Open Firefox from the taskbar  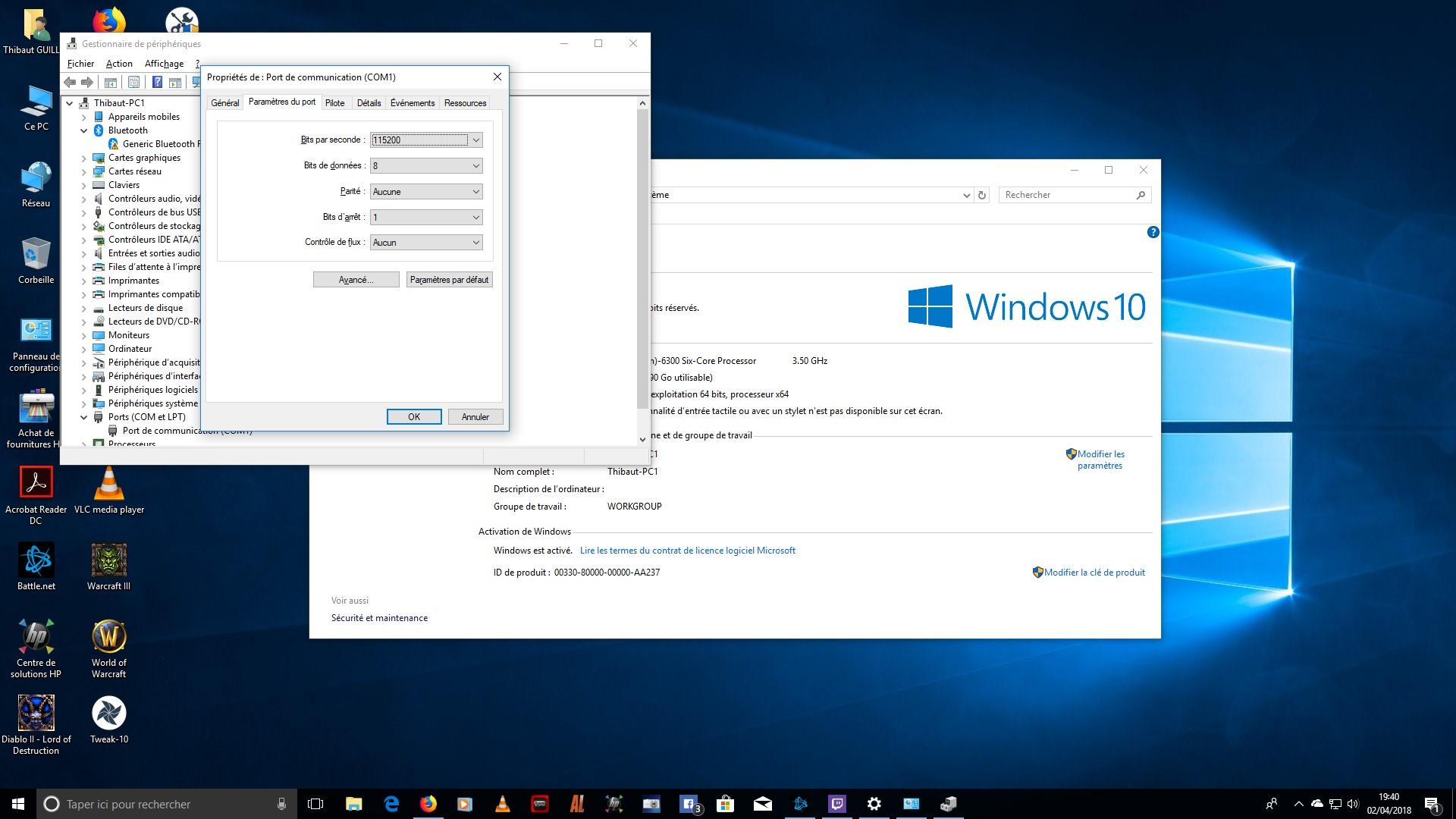coord(428,804)
